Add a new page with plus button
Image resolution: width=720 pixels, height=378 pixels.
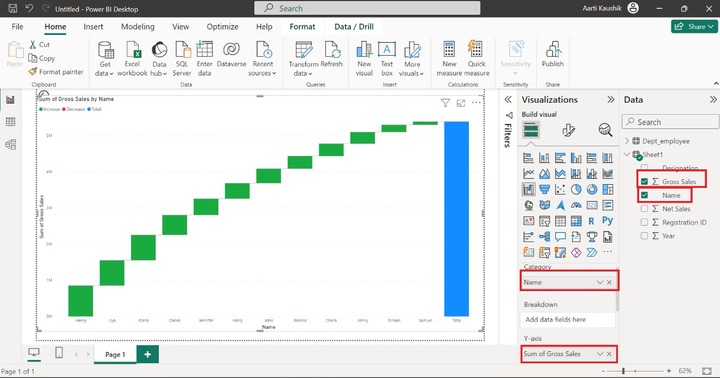tap(147, 354)
